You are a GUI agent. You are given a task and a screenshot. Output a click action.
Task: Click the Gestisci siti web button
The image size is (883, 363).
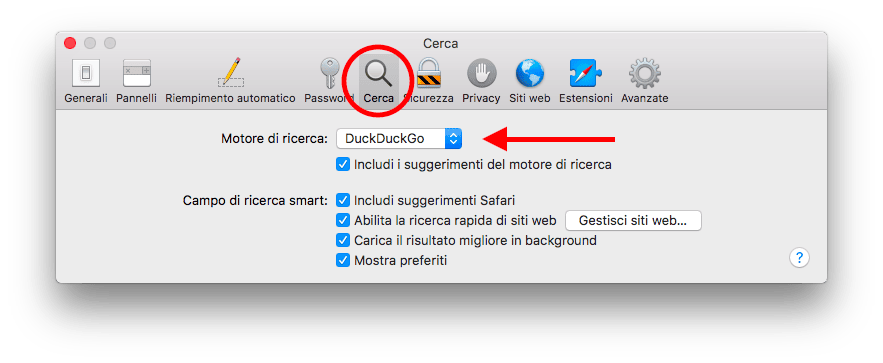tap(633, 221)
